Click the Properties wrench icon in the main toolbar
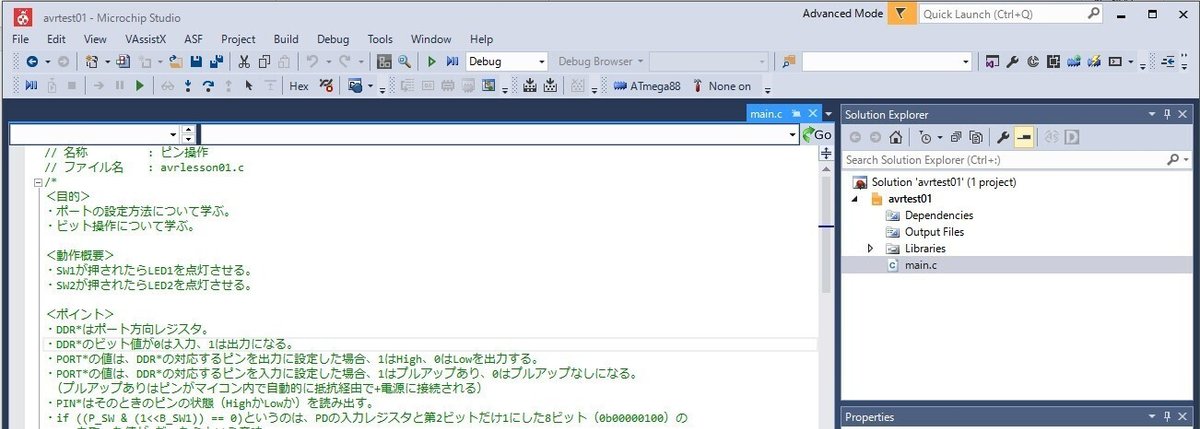Viewport: 1200px width, 429px height. [x=1012, y=61]
